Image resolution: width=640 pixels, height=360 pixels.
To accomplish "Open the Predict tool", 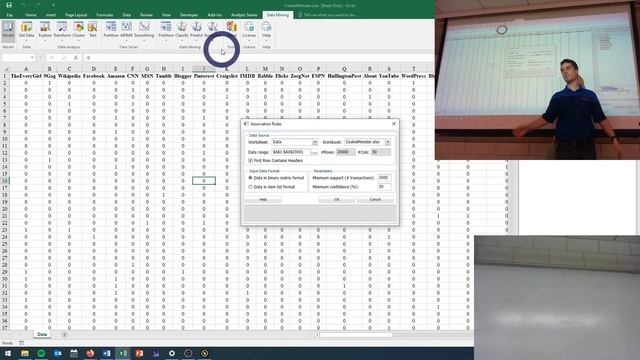I will click(x=196, y=30).
